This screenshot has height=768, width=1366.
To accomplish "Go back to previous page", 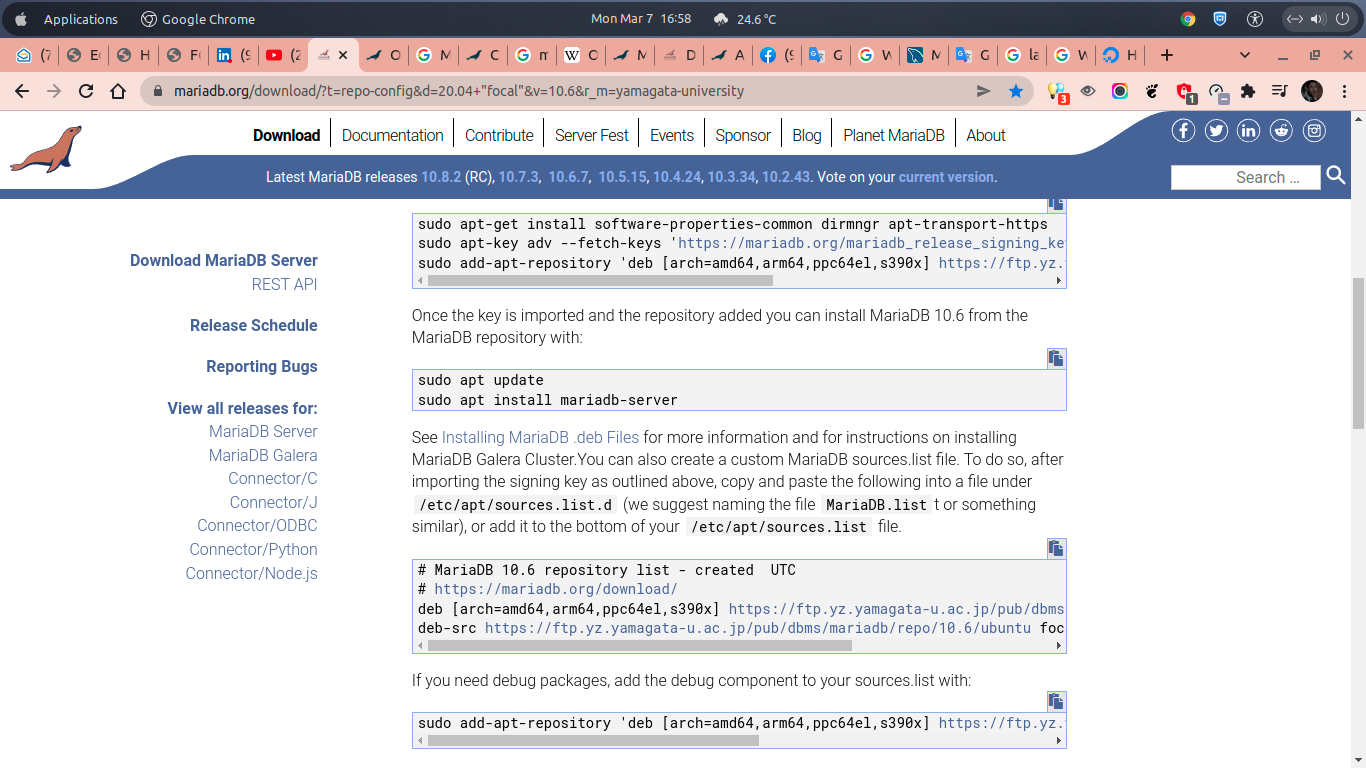I will pyautogui.click(x=22, y=91).
